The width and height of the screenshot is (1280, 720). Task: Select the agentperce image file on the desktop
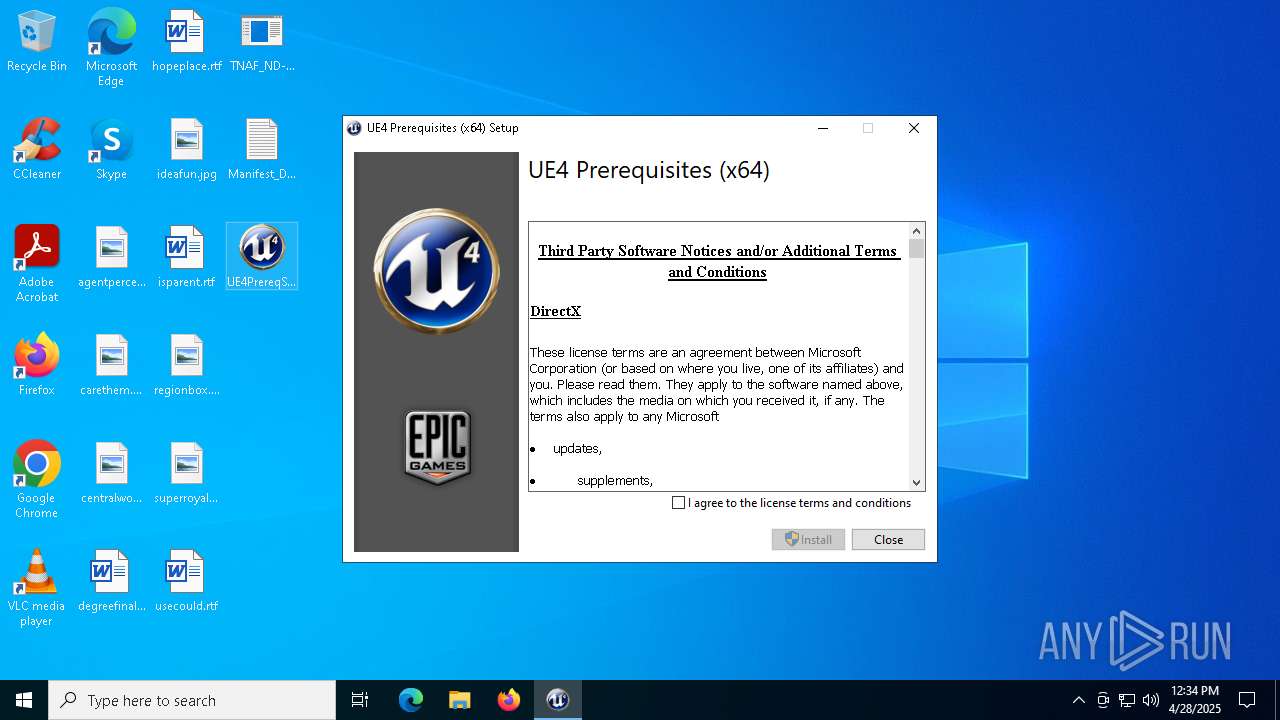coord(111,258)
